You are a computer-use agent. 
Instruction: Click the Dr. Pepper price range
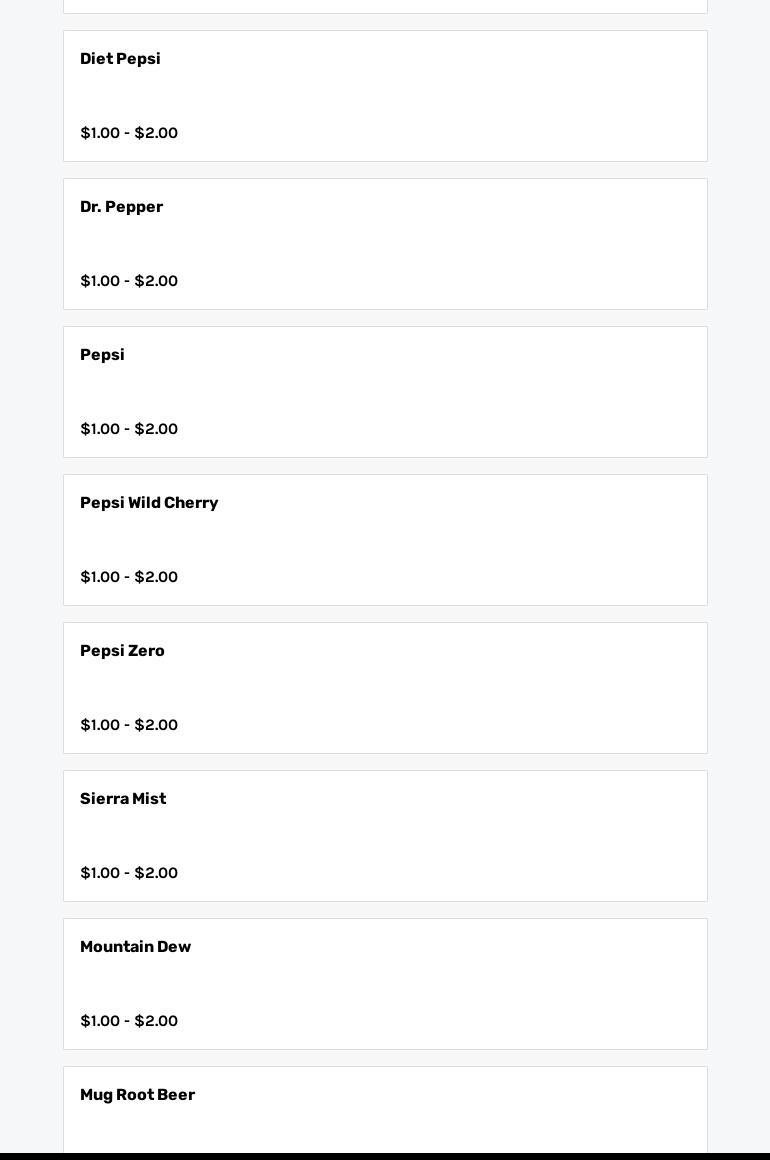click(x=129, y=281)
